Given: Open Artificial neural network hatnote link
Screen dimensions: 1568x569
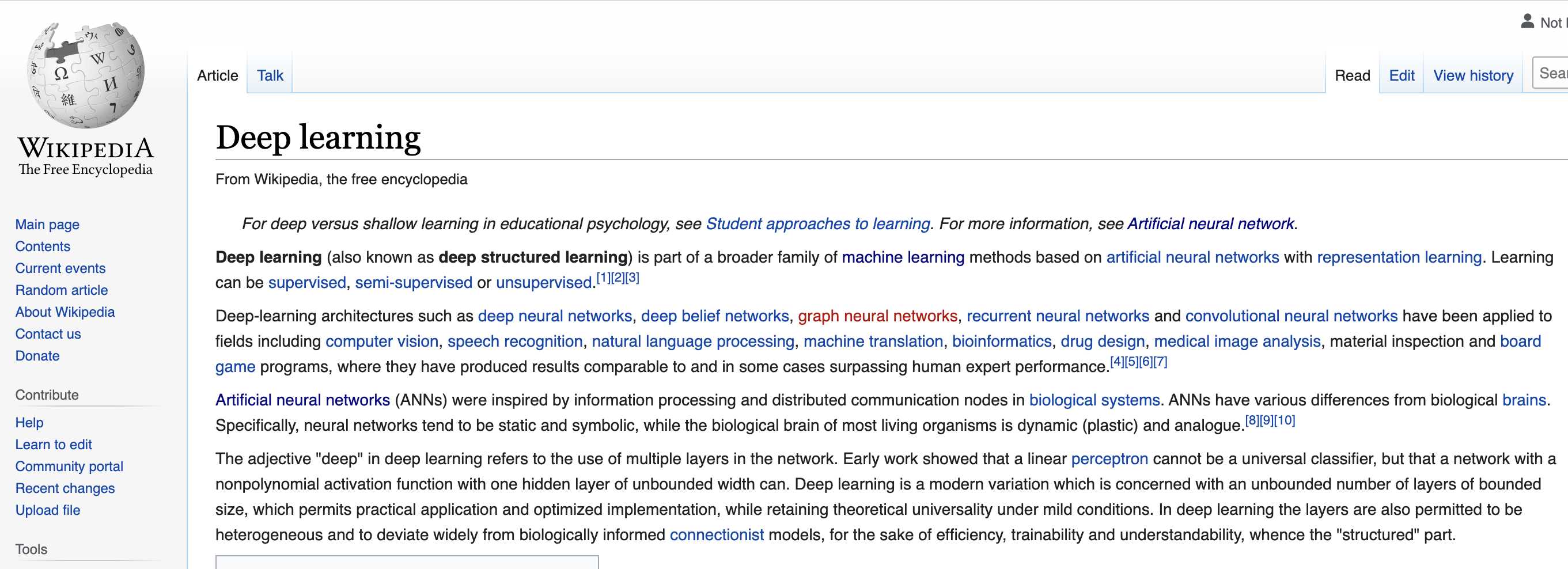Looking at the screenshot, I should click(x=1211, y=224).
